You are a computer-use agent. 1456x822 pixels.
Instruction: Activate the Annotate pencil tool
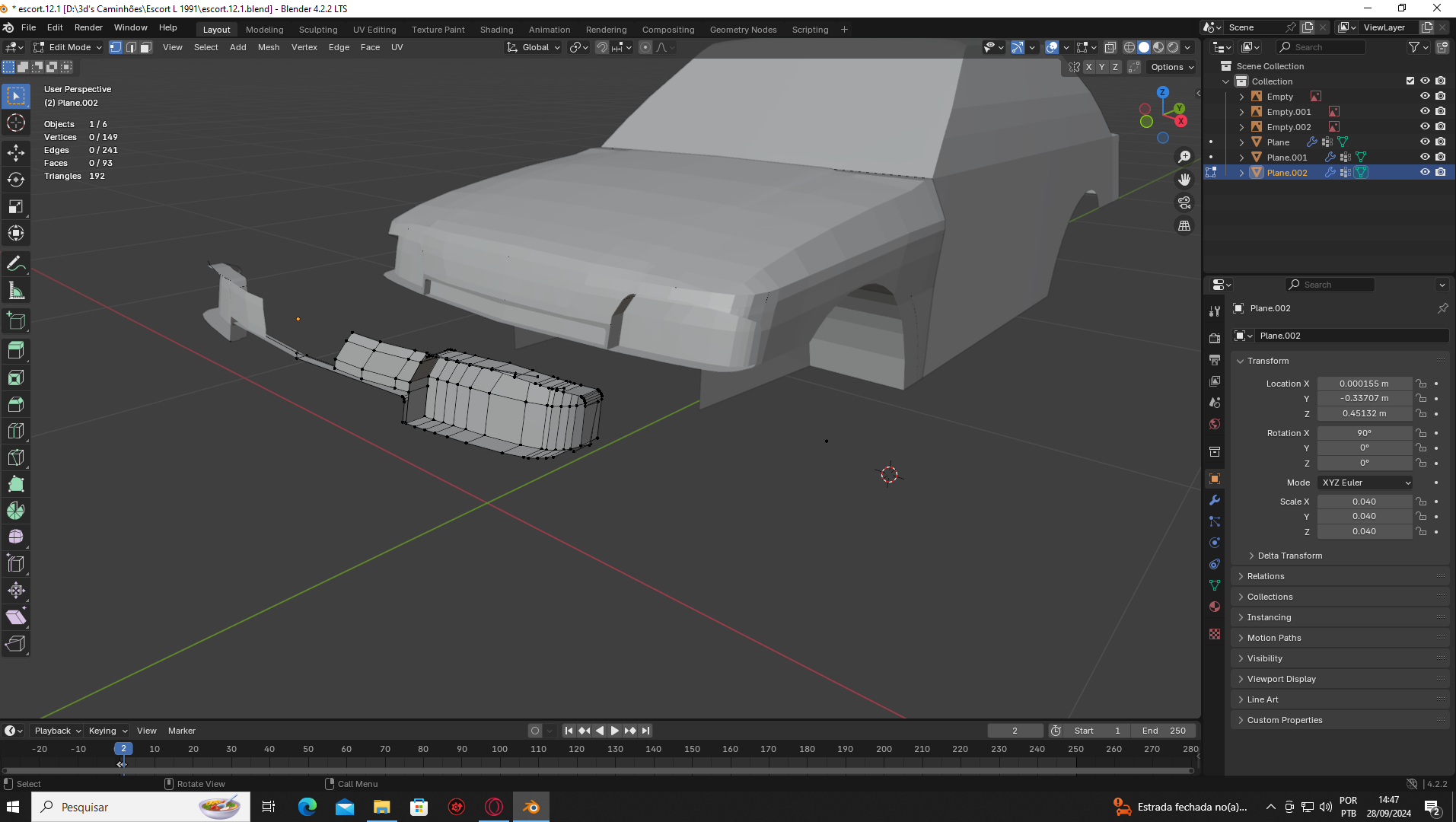point(16,264)
